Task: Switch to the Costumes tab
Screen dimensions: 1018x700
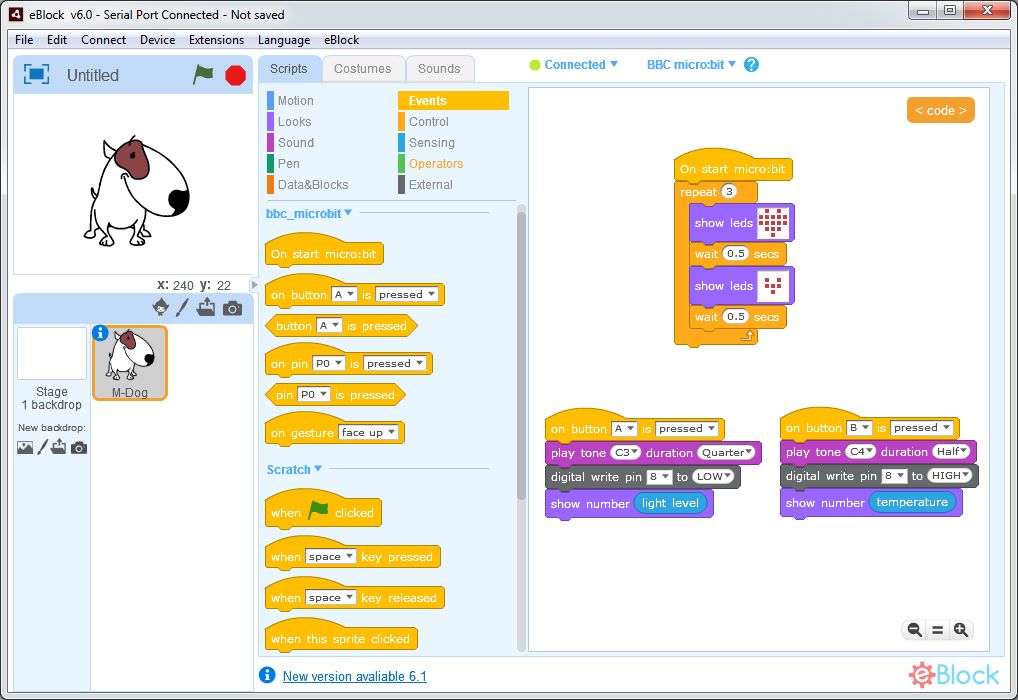Action: pos(362,69)
